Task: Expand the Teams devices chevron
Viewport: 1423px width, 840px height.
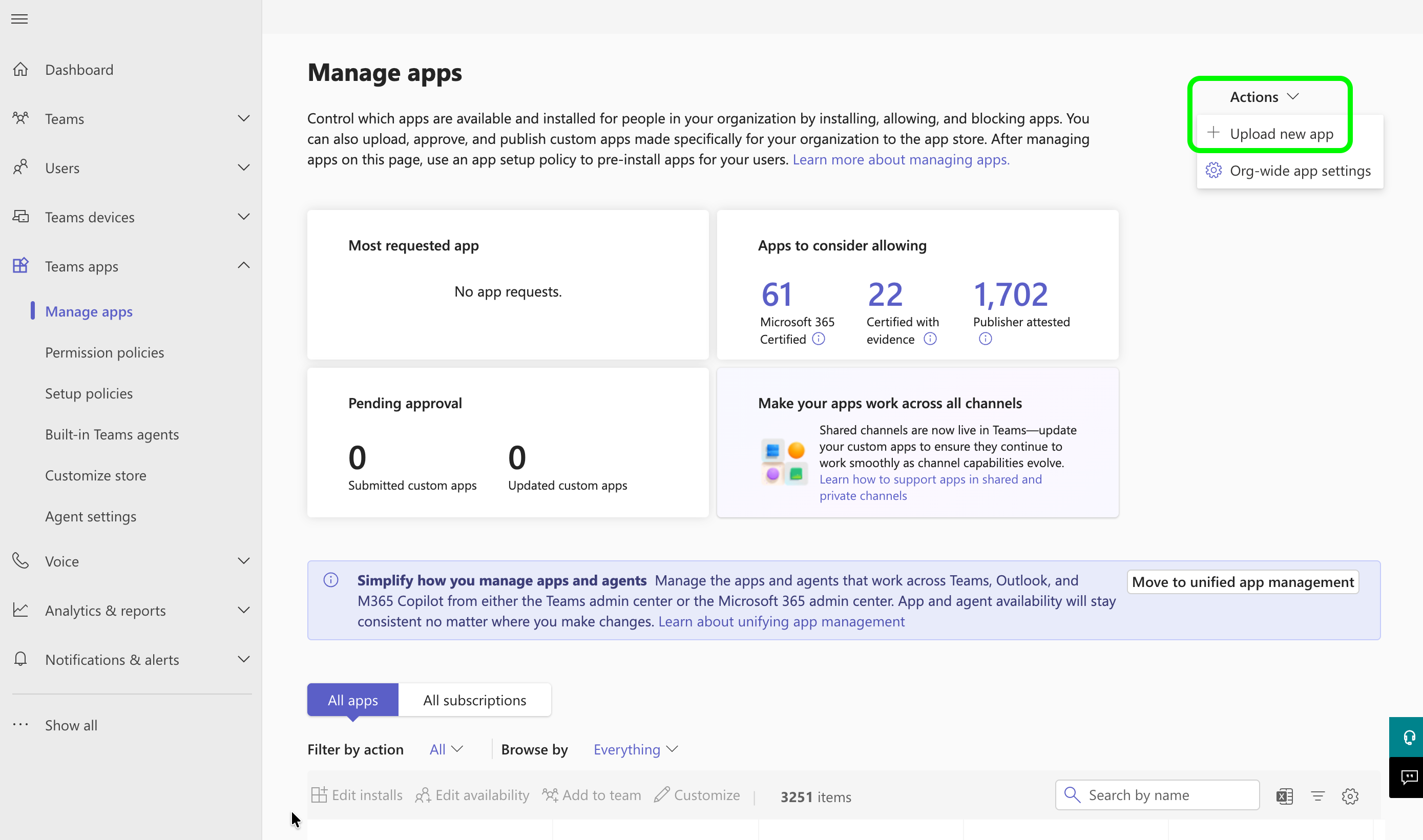Action: pos(243,216)
